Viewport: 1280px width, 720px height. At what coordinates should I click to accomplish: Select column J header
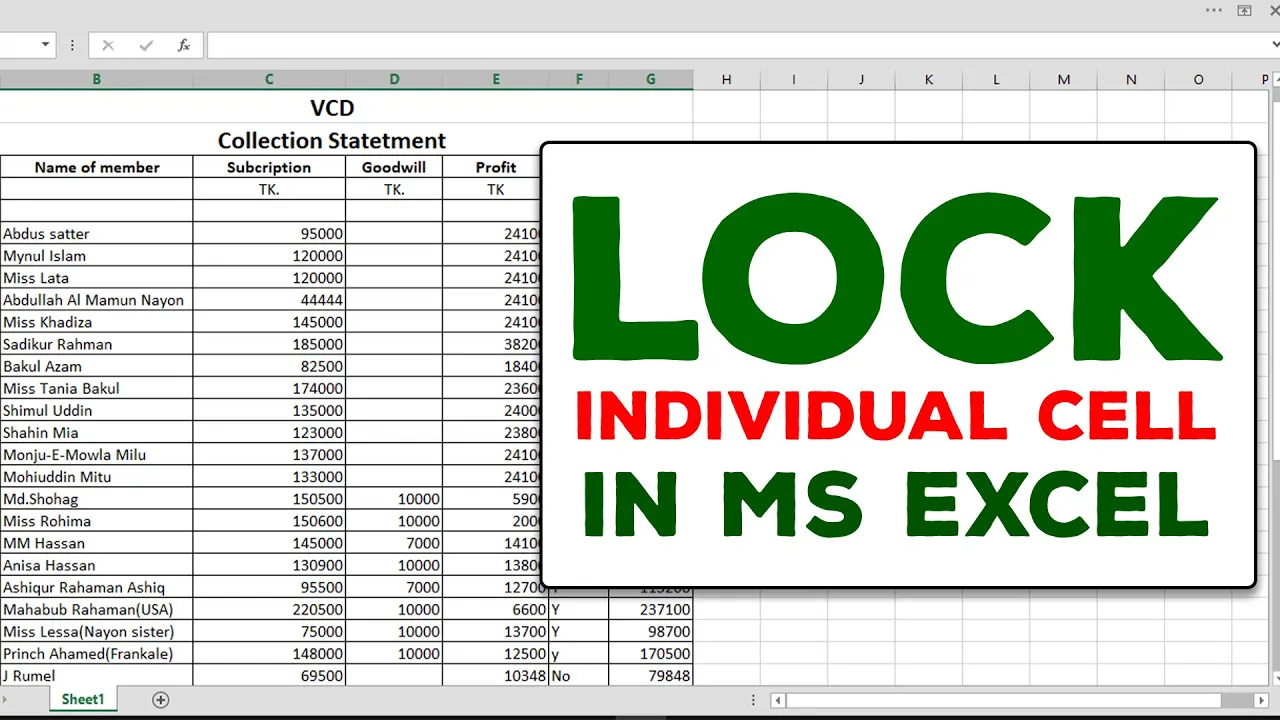(x=861, y=79)
